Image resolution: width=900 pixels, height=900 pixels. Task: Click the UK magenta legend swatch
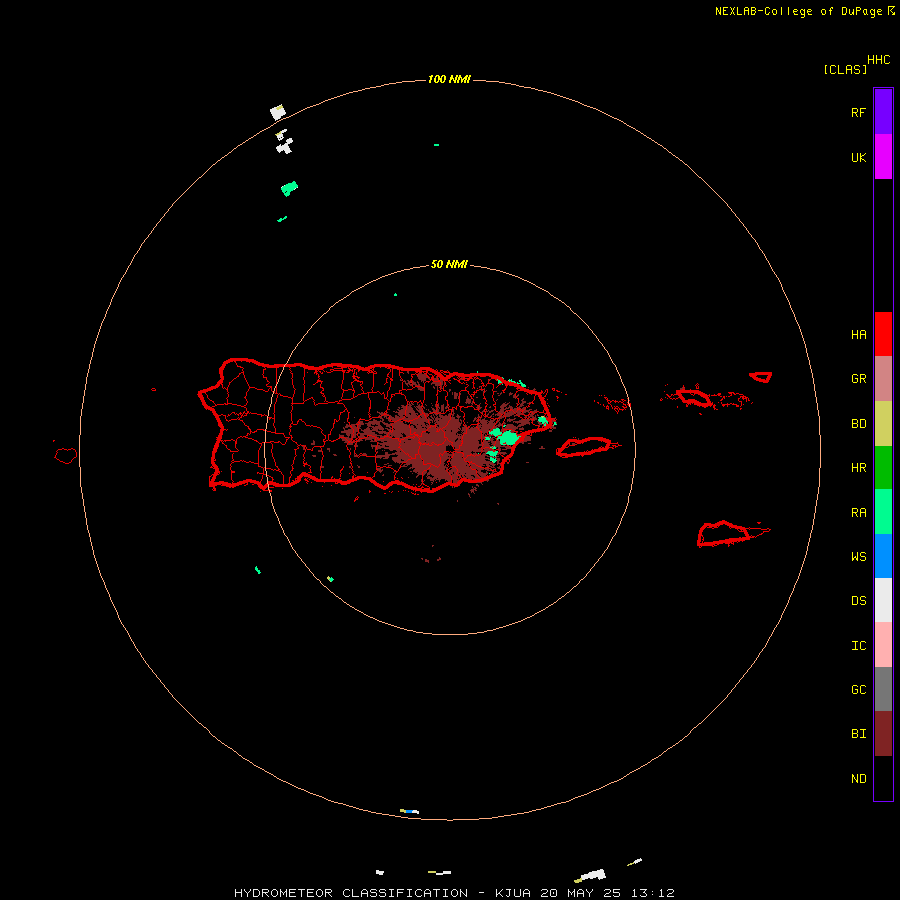[x=883, y=156]
